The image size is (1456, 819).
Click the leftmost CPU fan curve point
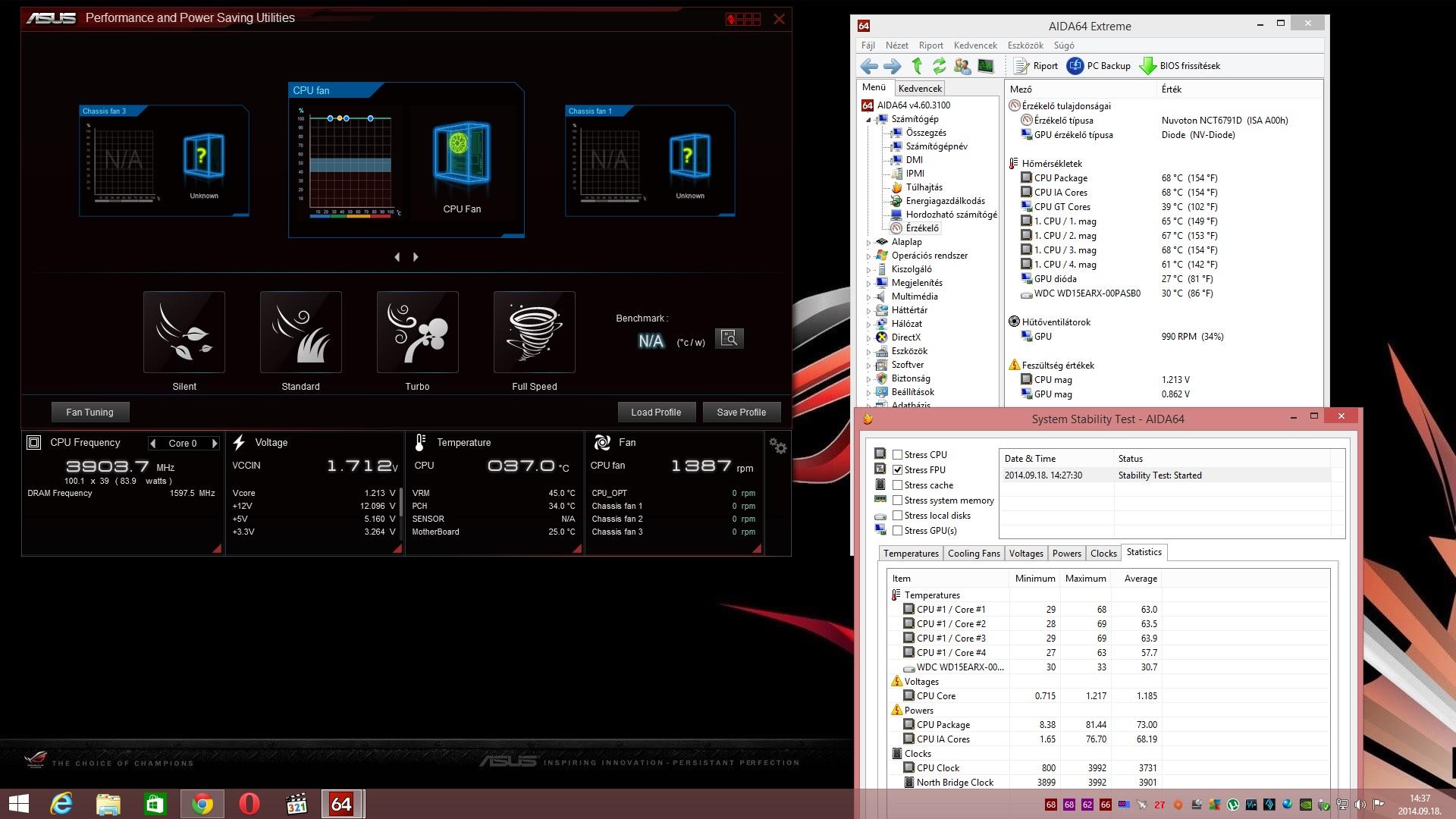tap(330, 118)
